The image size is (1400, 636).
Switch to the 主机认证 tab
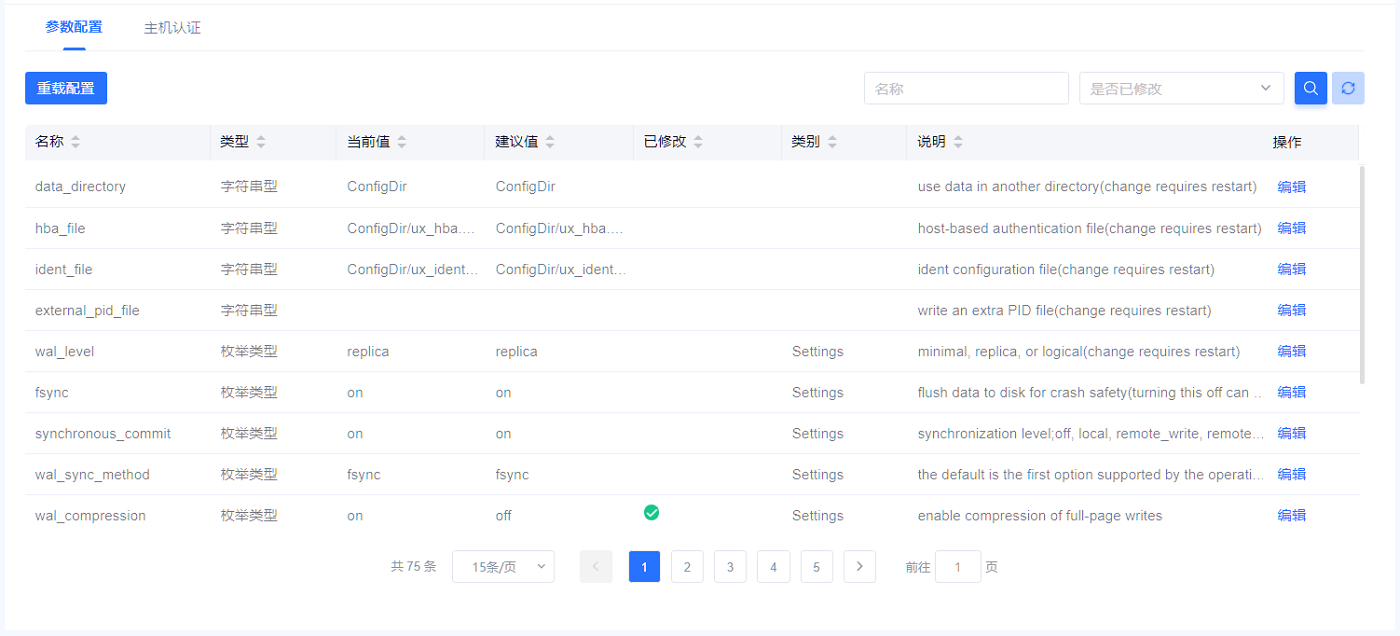tap(172, 28)
